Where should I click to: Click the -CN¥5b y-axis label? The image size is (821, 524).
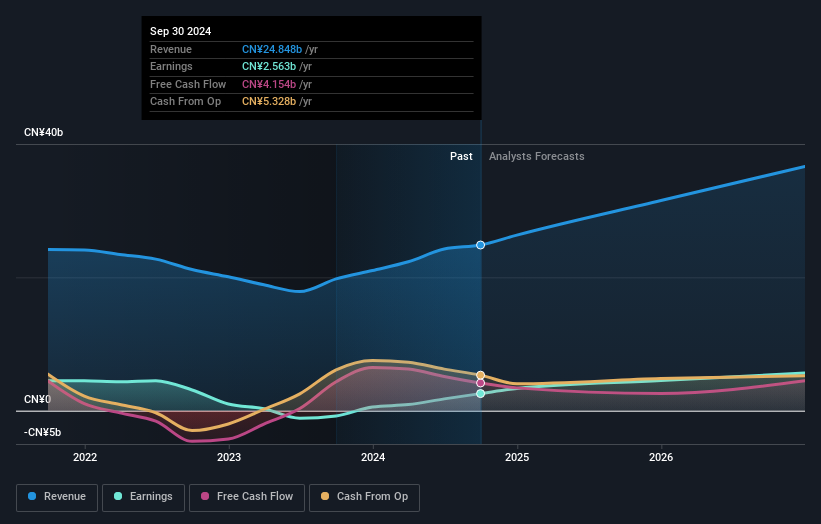click(42, 432)
